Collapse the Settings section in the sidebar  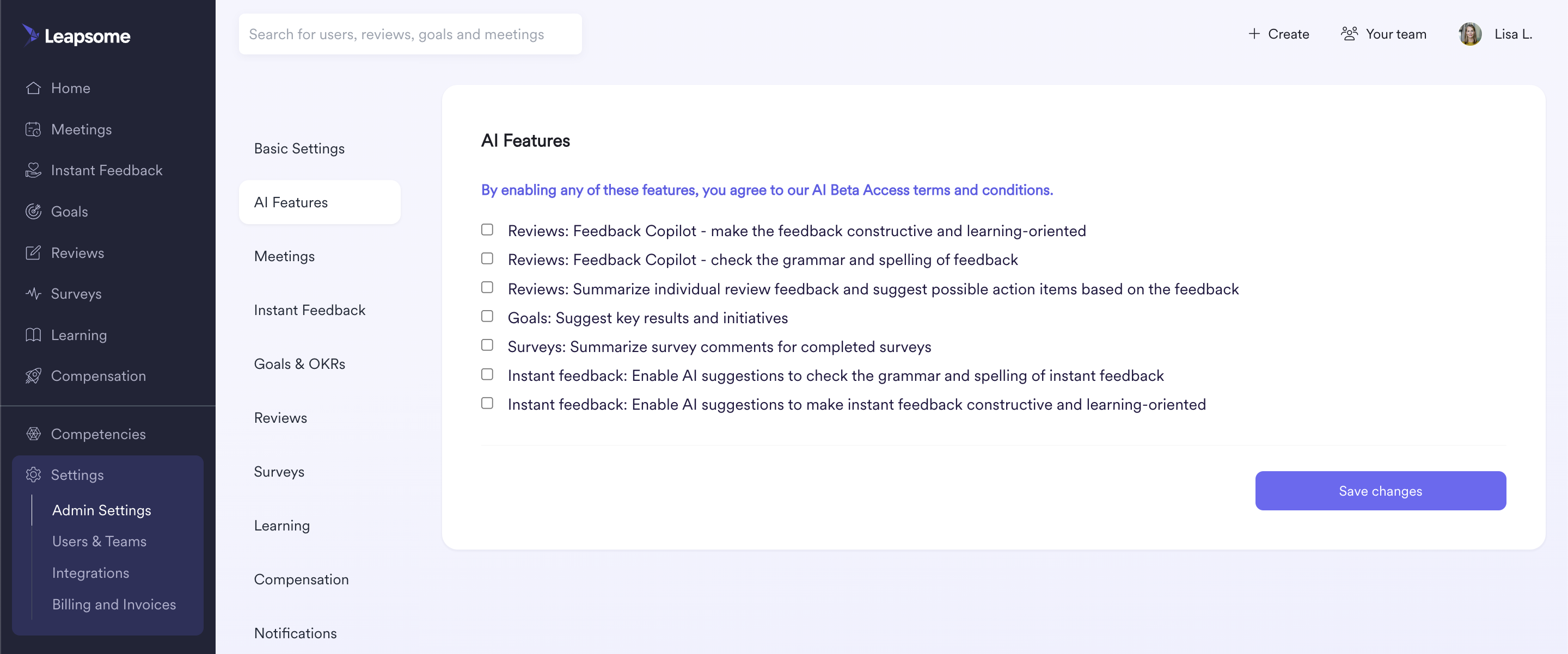click(108, 475)
